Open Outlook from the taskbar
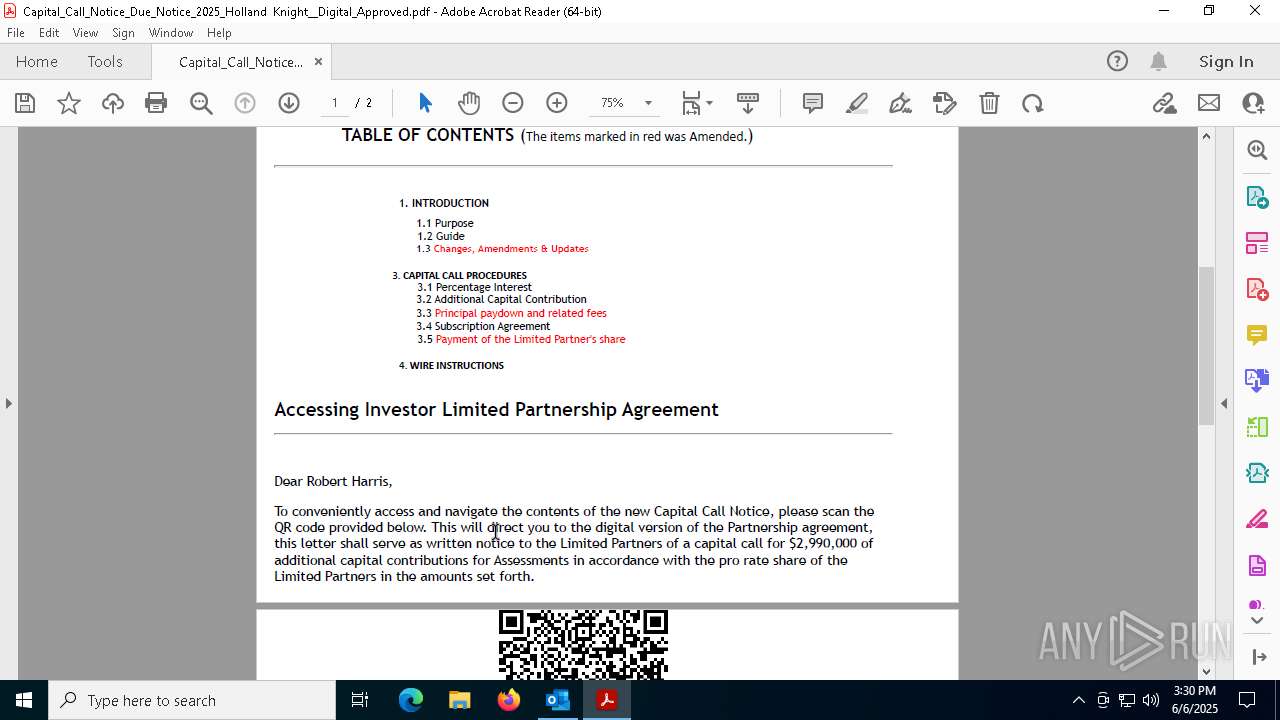The width and height of the screenshot is (1280, 720). (557, 700)
